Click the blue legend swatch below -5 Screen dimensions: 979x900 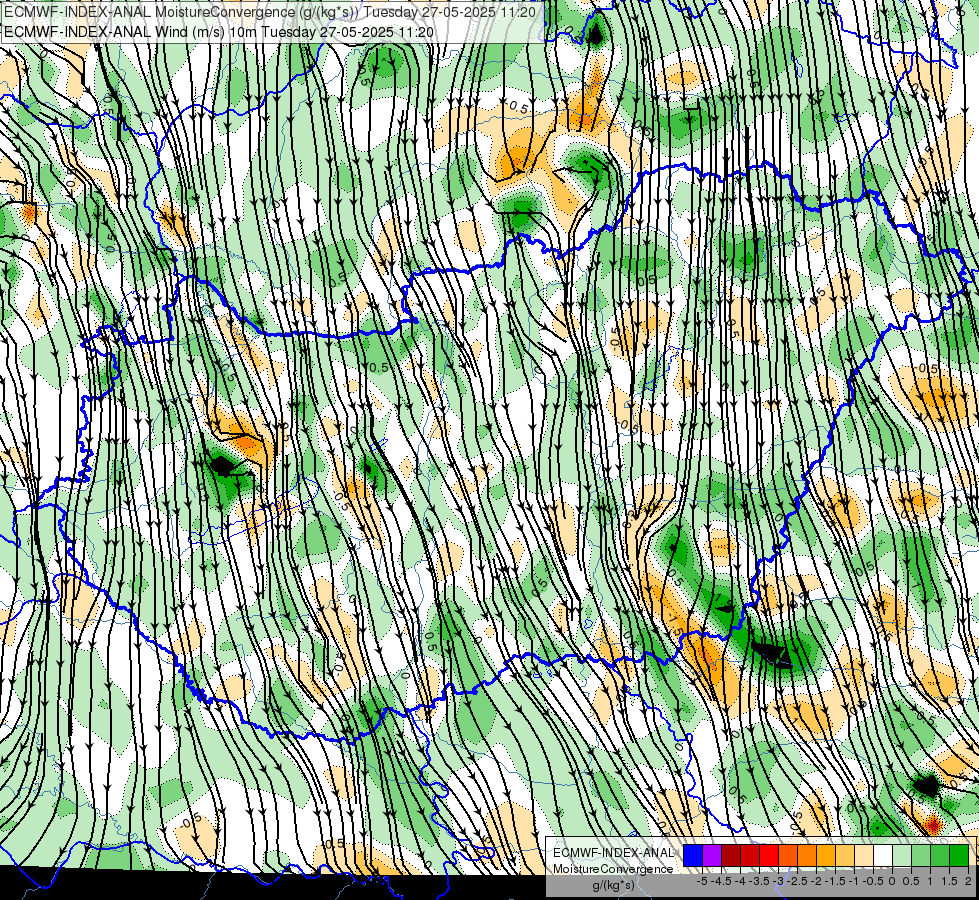coord(693,855)
